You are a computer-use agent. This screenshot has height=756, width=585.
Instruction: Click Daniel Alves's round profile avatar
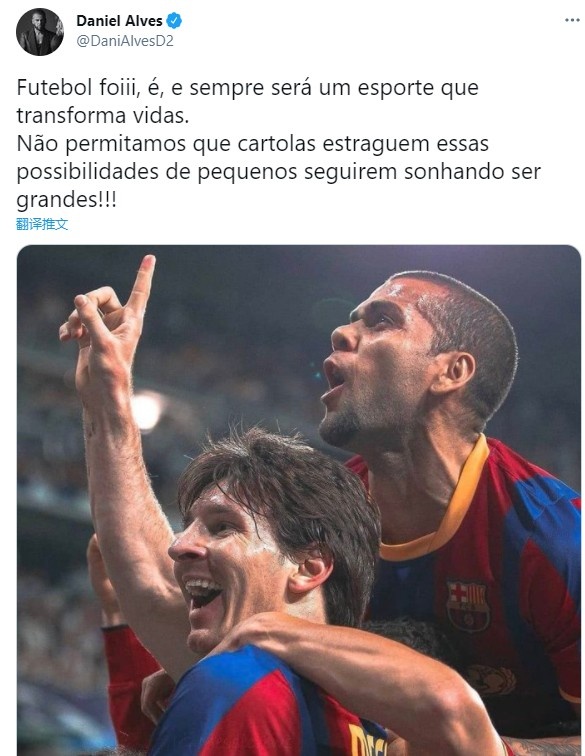click(40, 31)
